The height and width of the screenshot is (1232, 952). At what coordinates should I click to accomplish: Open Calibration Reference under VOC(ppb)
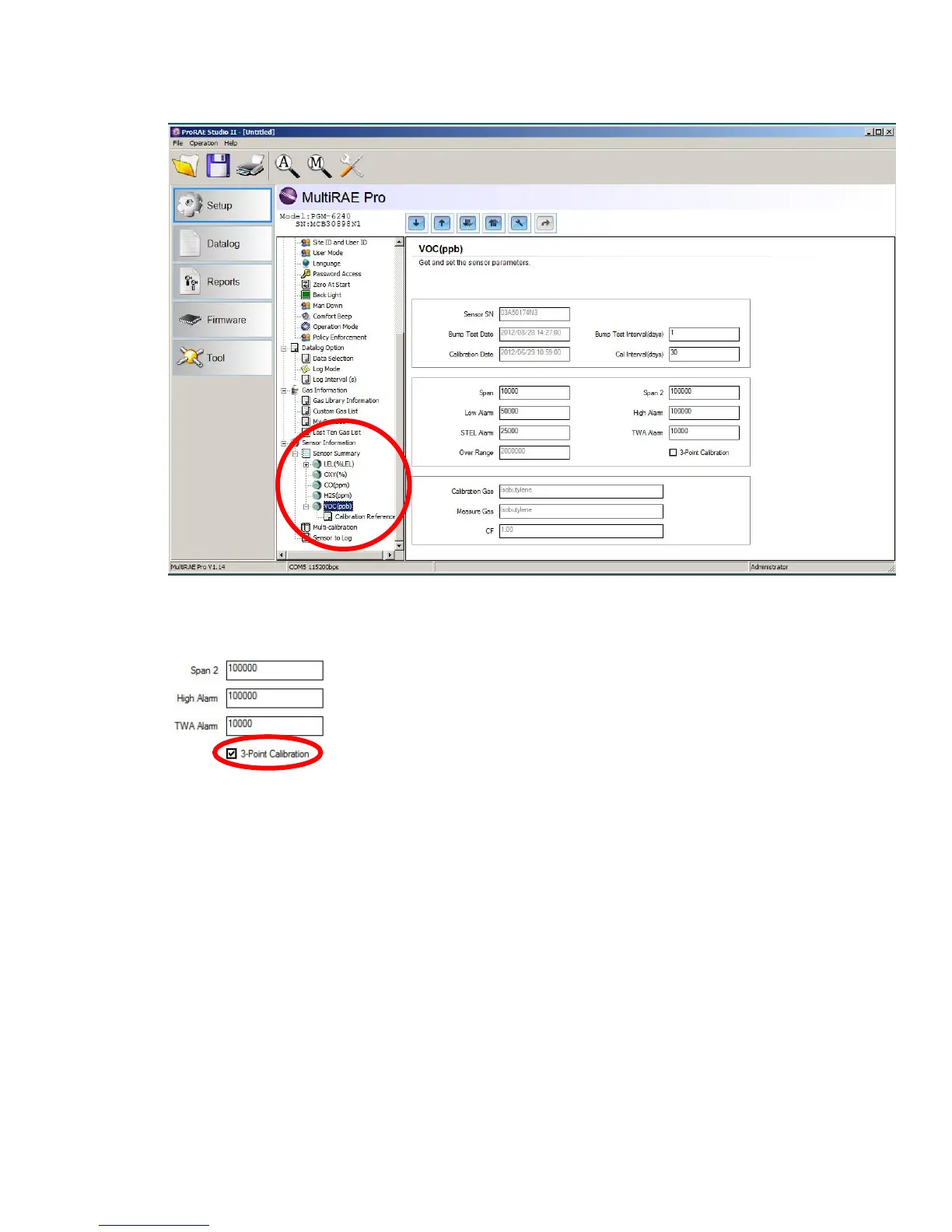click(365, 516)
